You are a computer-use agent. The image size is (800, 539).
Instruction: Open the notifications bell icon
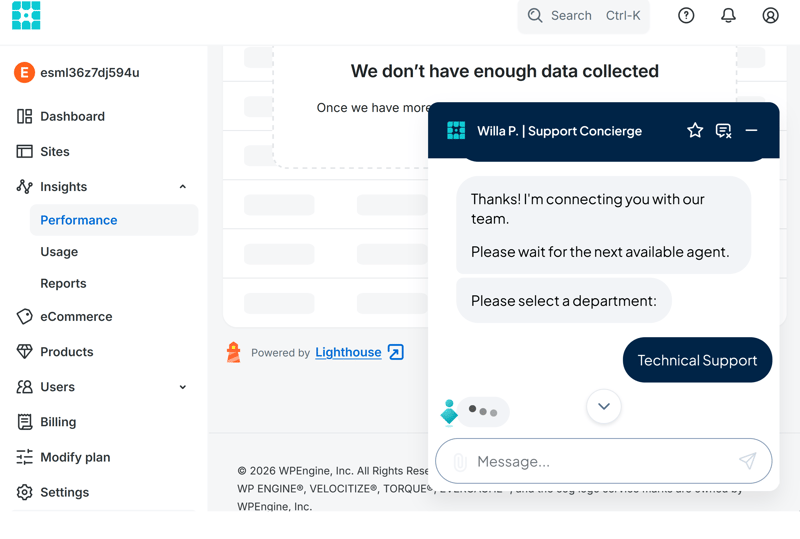(728, 16)
